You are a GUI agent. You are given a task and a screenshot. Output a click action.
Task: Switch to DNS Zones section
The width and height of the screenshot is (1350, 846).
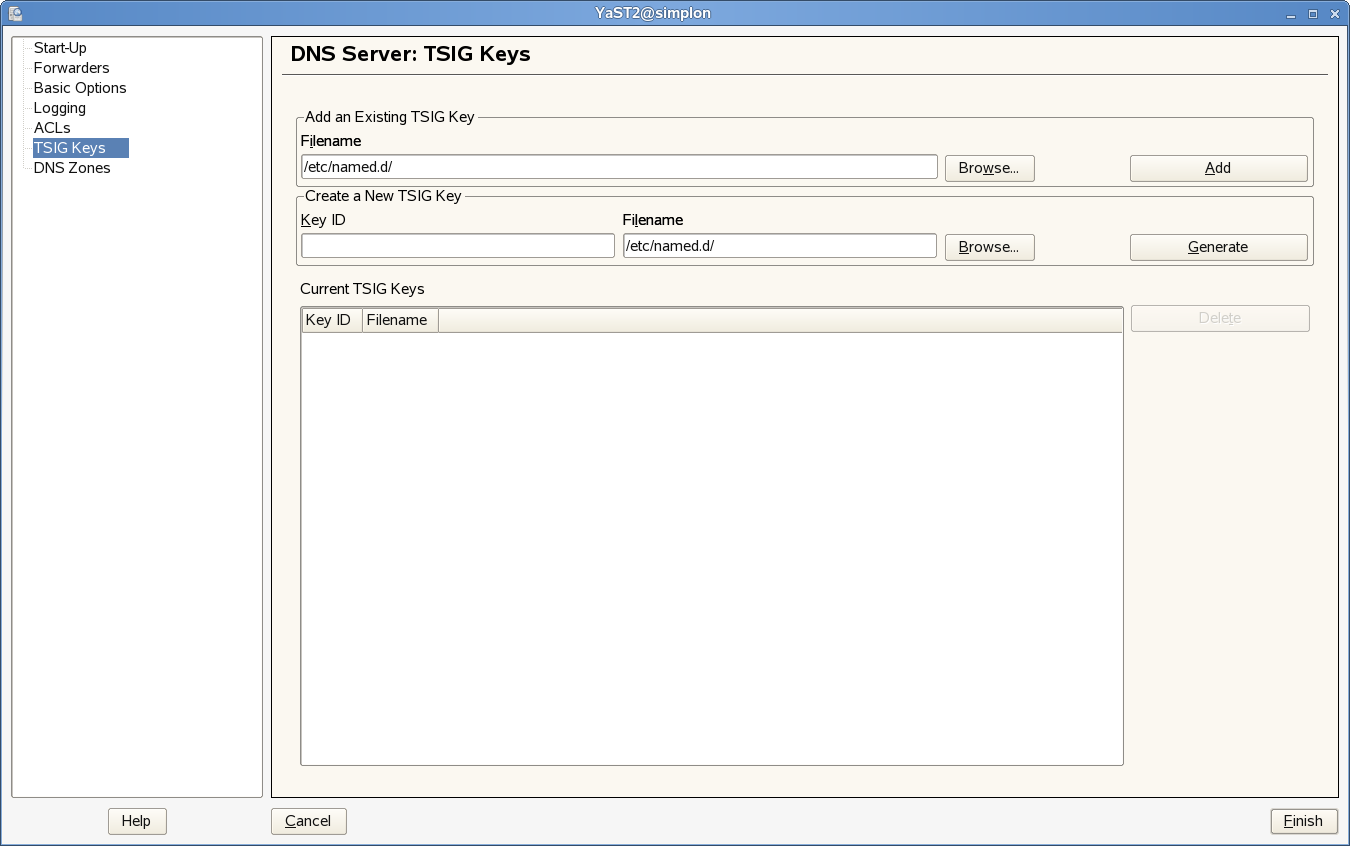click(x=72, y=168)
